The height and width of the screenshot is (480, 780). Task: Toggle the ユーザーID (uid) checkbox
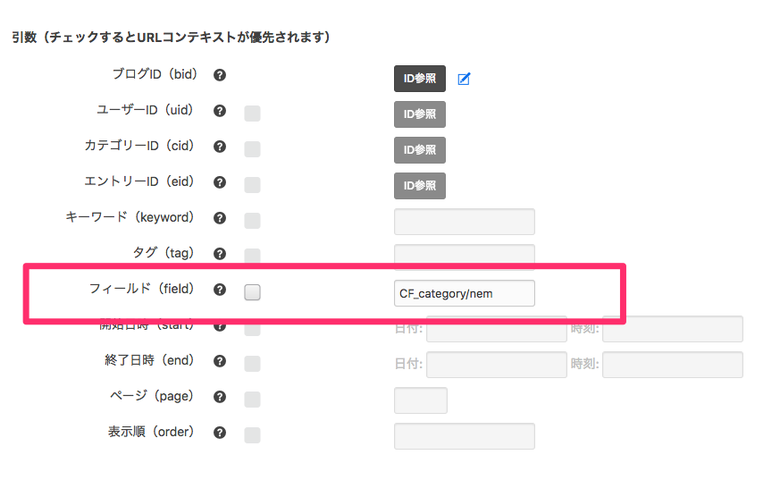[252, 114]
